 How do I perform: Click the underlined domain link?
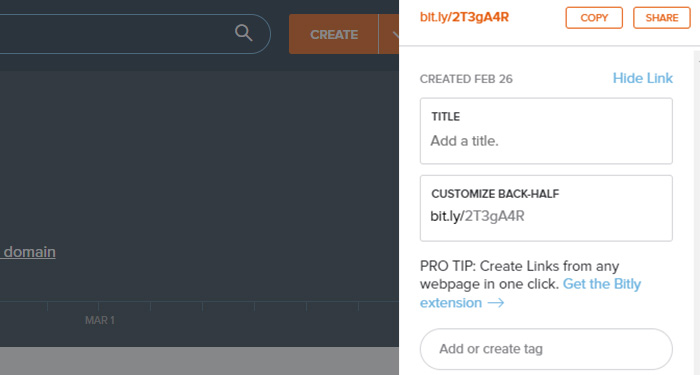coord(28,252)
